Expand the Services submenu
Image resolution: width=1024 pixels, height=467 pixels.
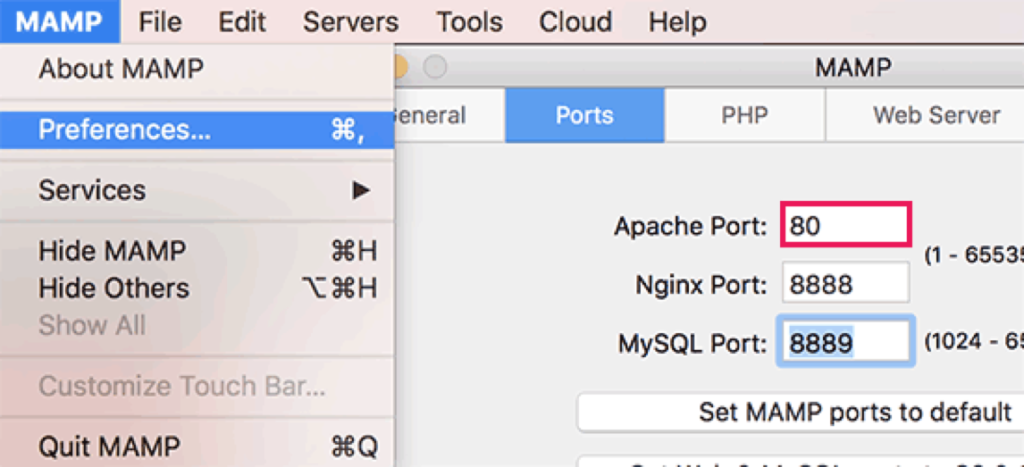(197, 190)
